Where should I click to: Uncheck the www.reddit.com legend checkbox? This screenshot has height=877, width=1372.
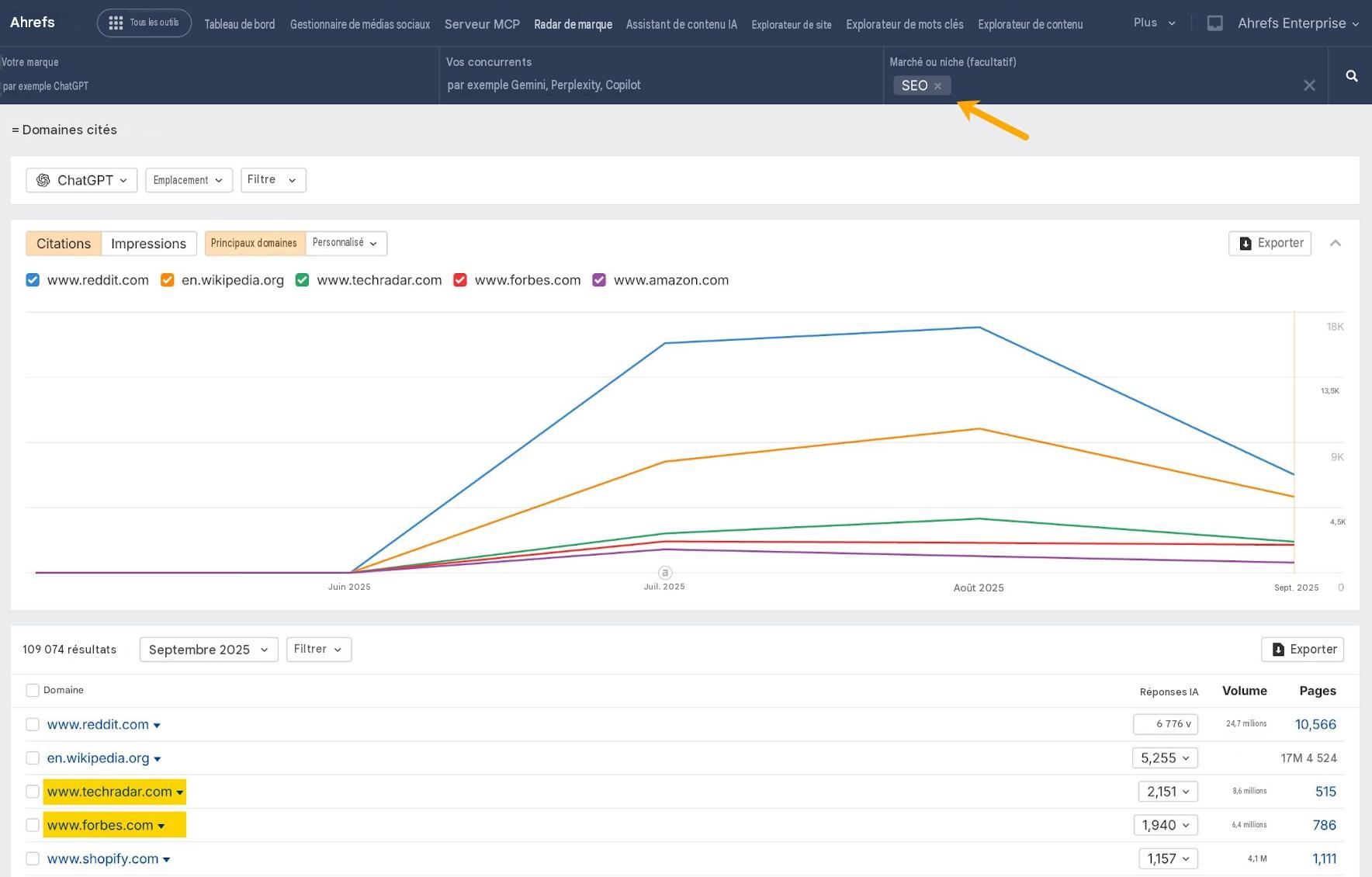pos(33,280)
